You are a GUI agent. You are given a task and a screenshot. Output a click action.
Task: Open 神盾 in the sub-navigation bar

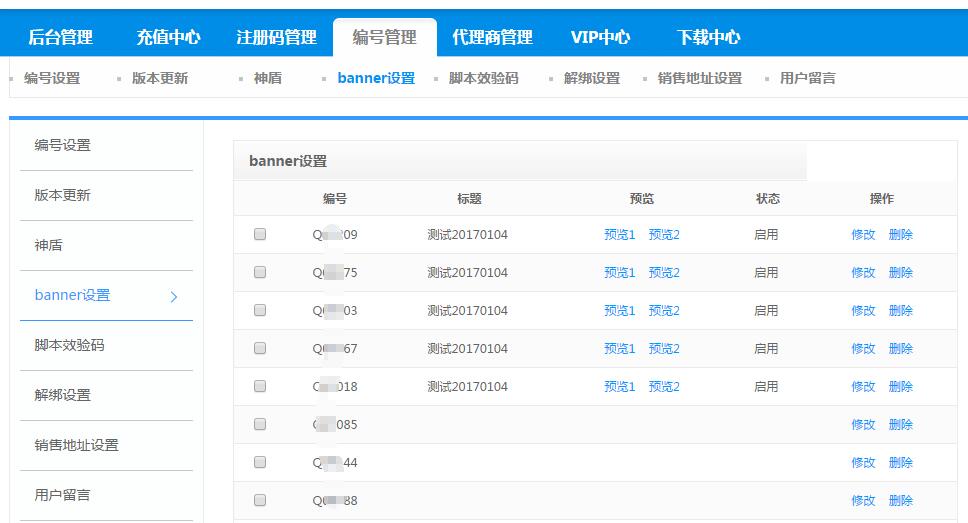coord(267,78)
